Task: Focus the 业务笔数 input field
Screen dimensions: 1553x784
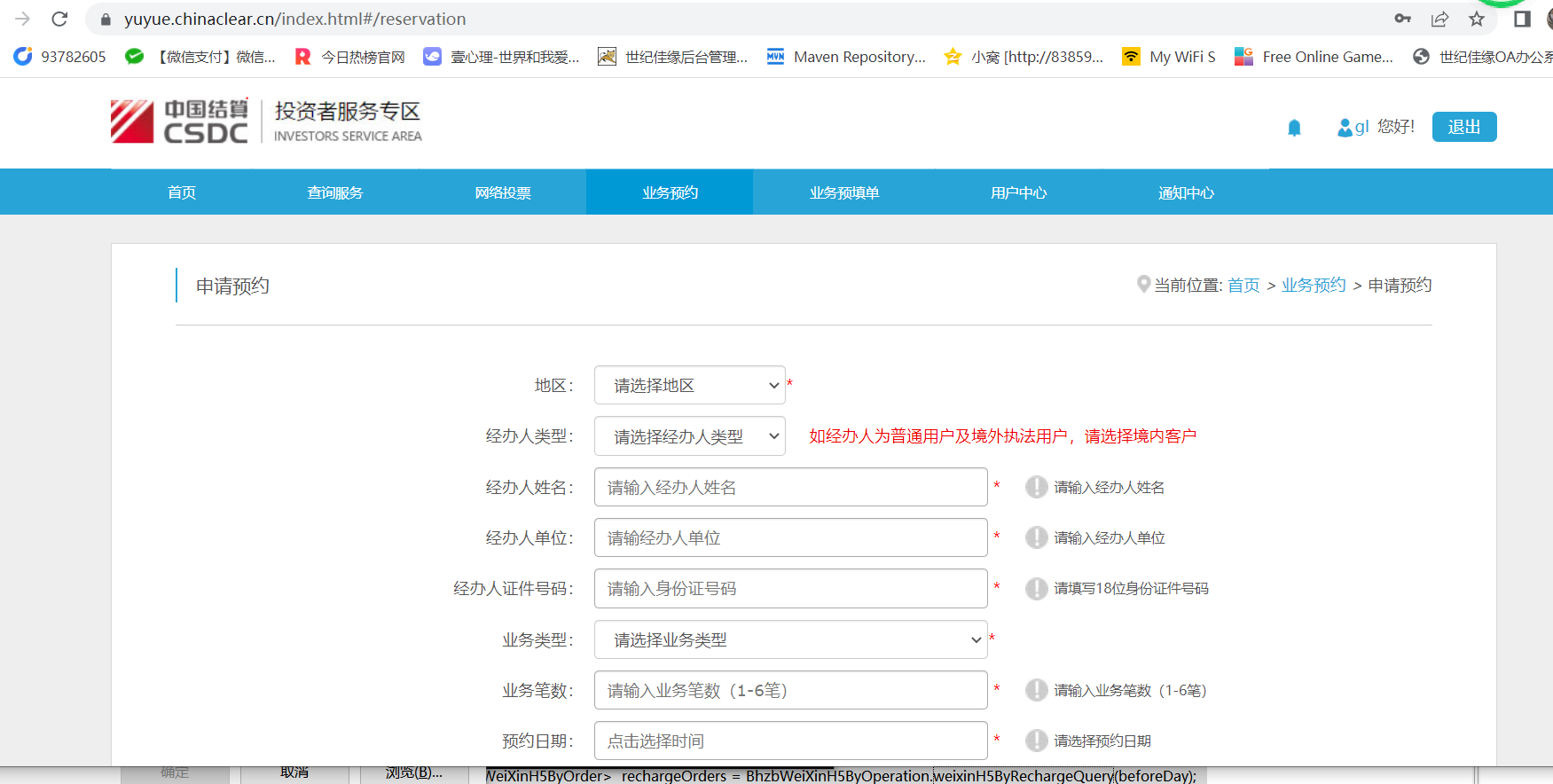Action: [x=790, y=690]
